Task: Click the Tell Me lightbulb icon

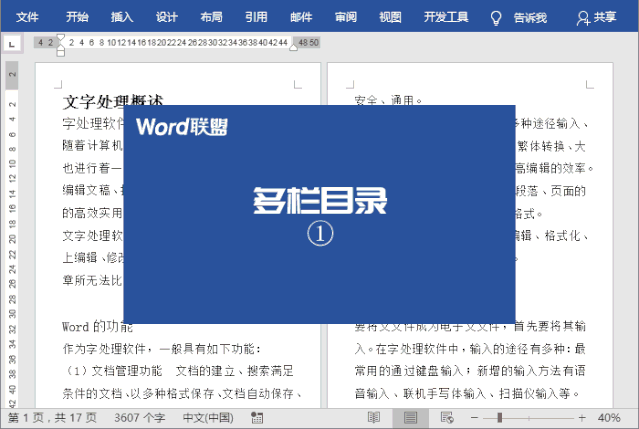Action: [496, 18]
